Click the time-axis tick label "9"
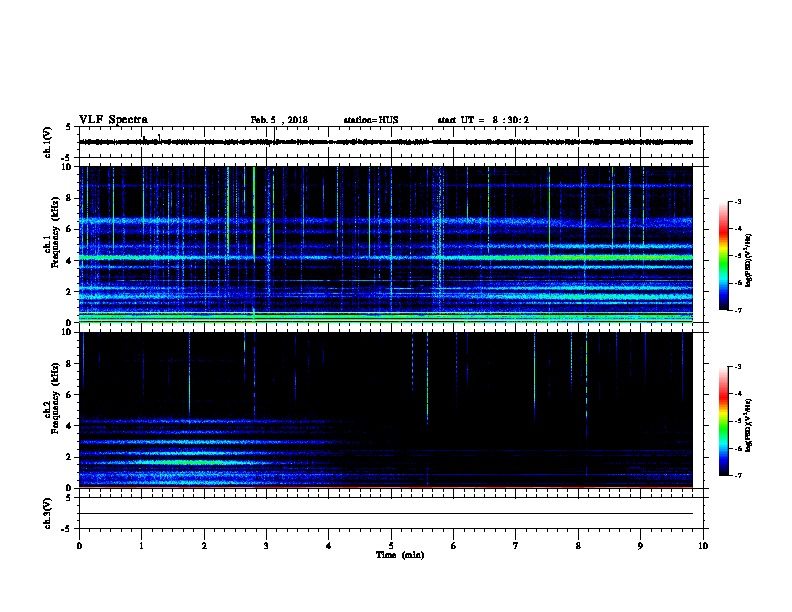This screenshot has height=612, width=792. 640,545
